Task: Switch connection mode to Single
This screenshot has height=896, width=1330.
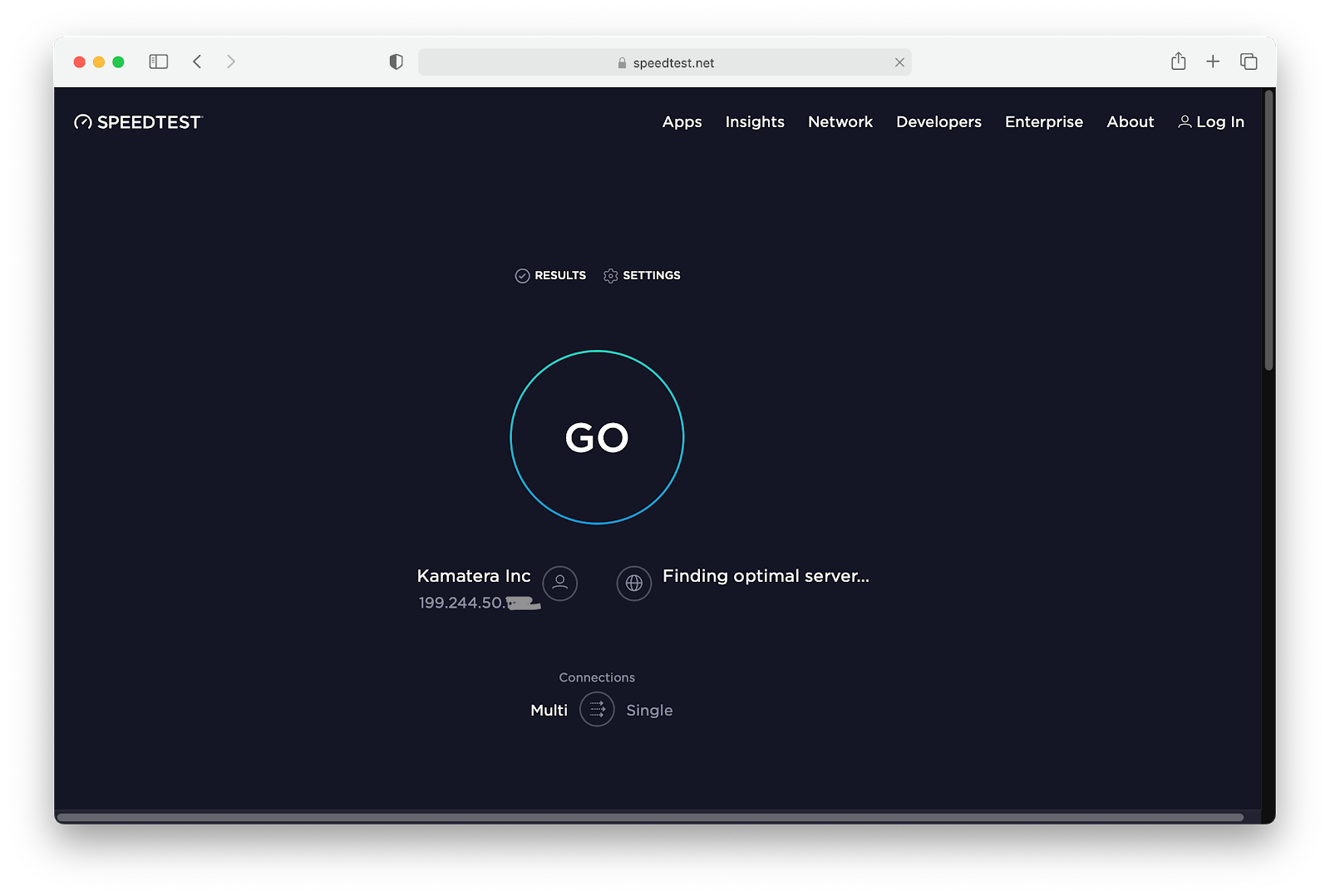Action: tap(649, 709)
